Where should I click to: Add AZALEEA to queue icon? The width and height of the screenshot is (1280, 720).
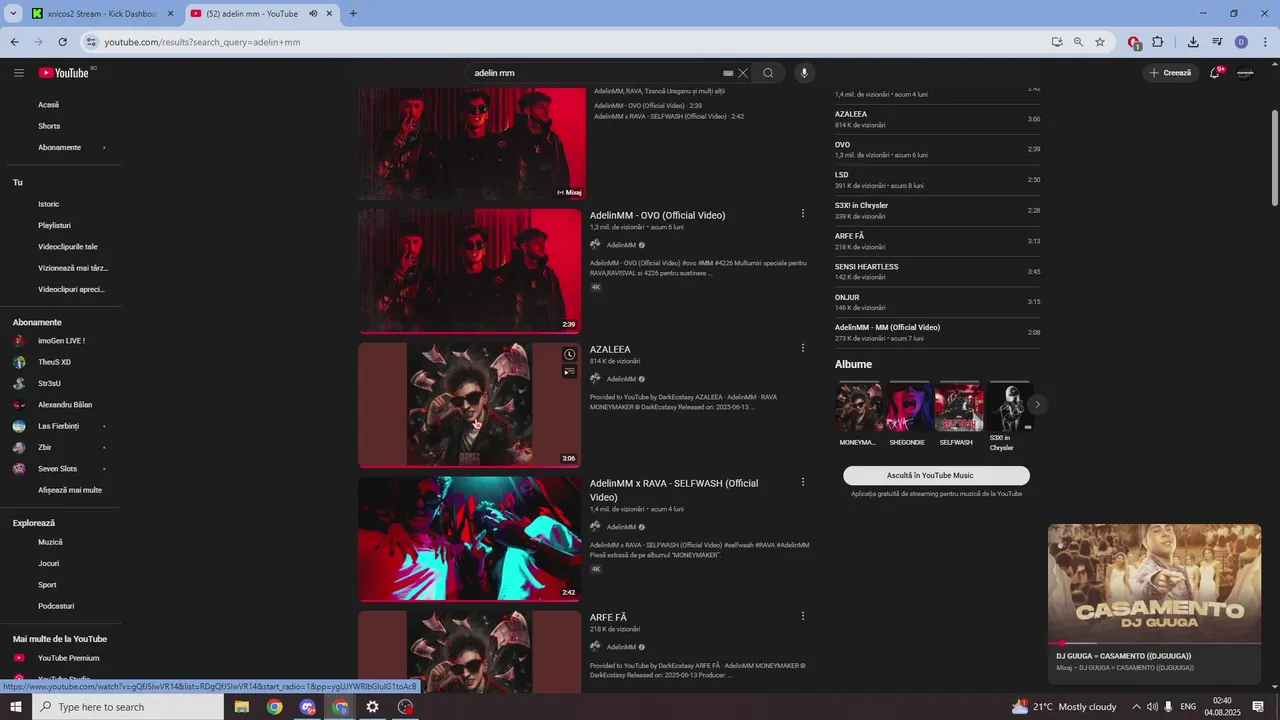click(x=569, y=372)
